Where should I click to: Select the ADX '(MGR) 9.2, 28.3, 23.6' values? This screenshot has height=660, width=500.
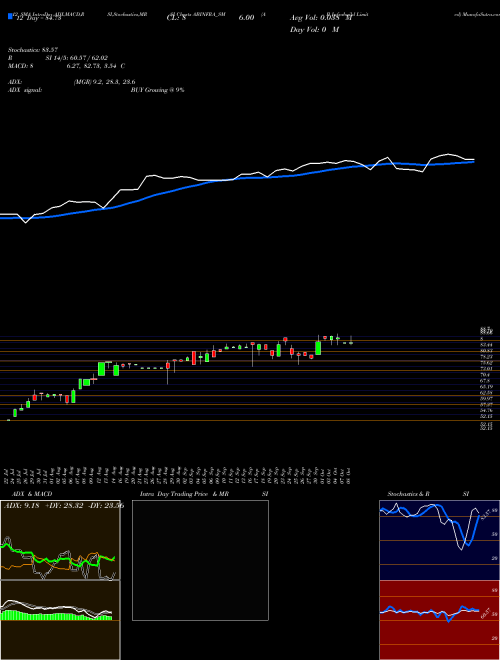pos(104,82)
